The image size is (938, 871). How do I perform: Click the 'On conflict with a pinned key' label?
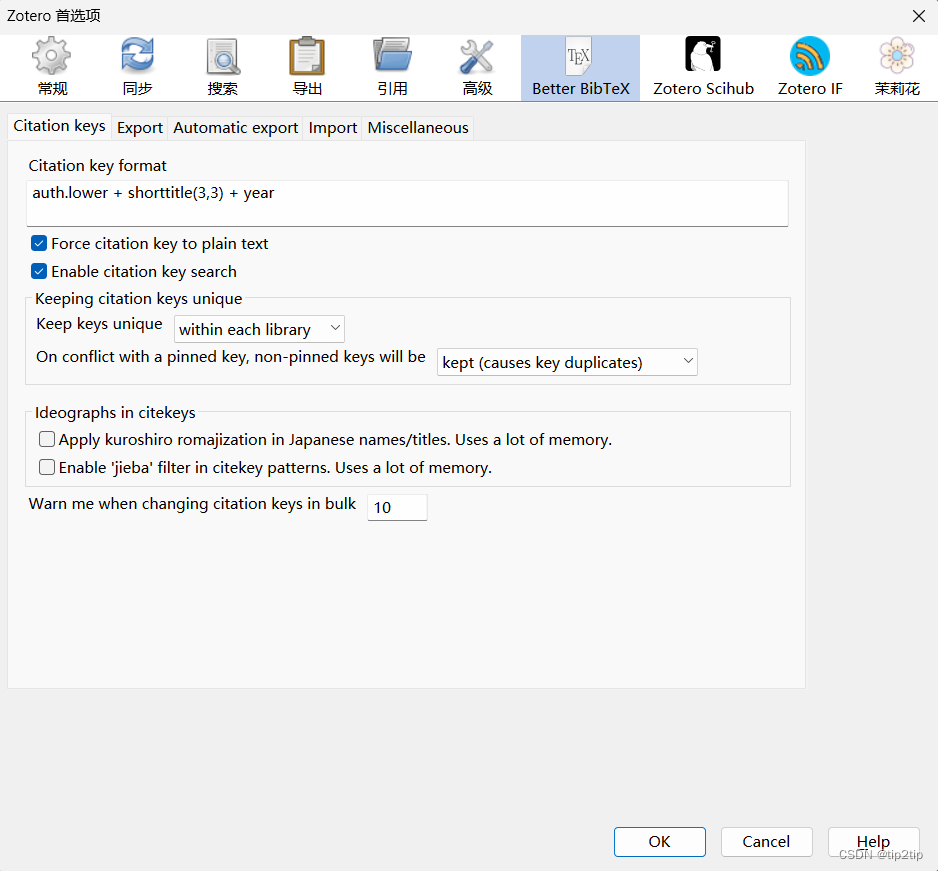[231, 357]
